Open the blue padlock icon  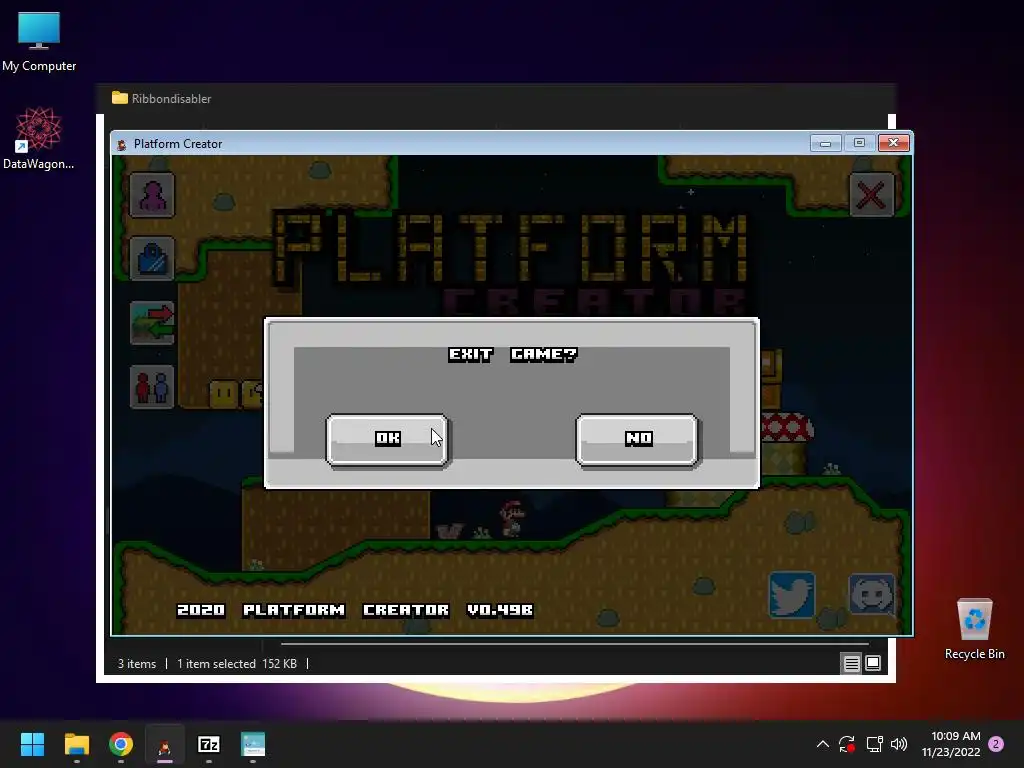click(x=152, y=259)
